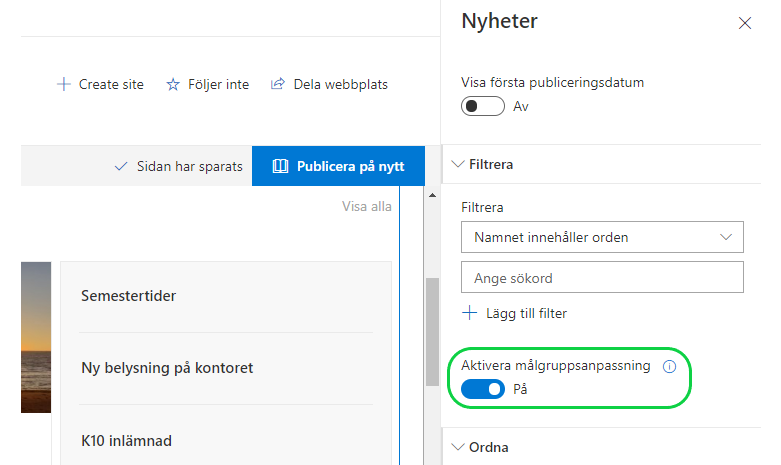Viewport: 781px width, 465px height.
Task: Click the Publicera på nytt button
Action: coord(338,167)
